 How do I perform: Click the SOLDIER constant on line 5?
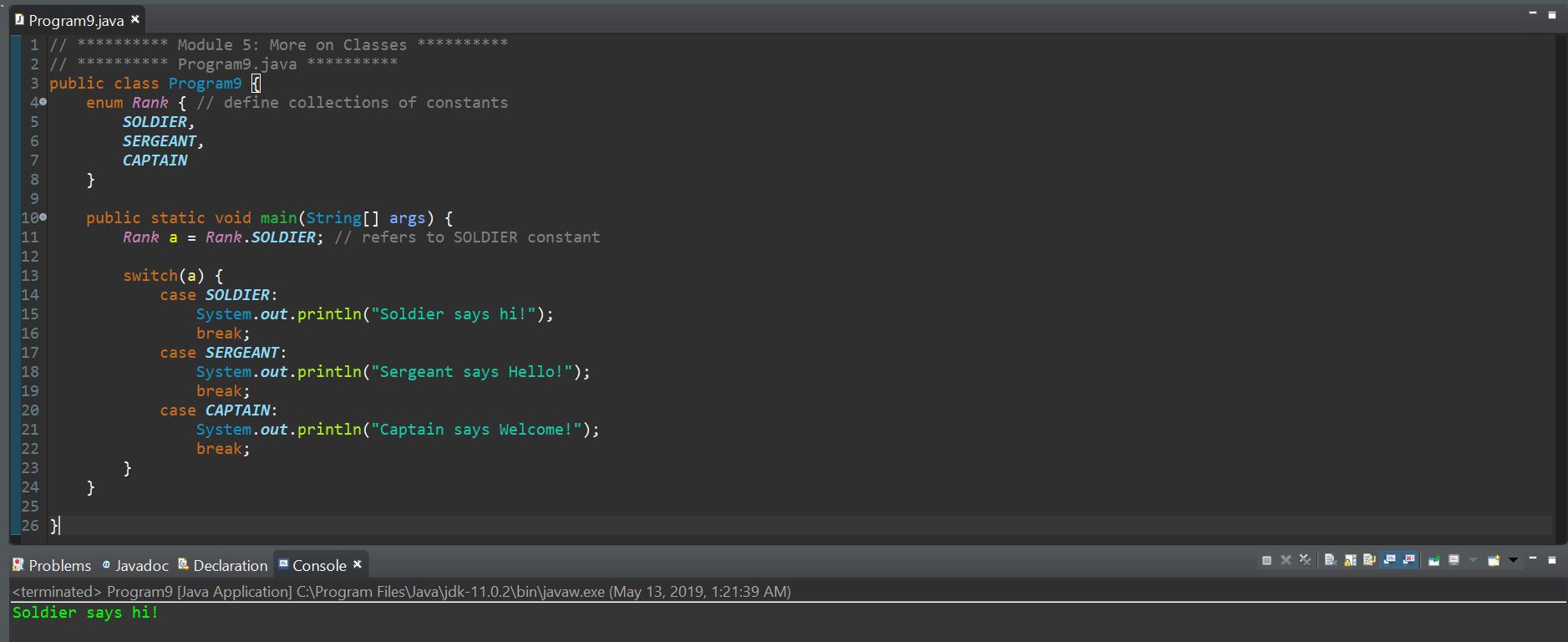(x=155, y=122)
